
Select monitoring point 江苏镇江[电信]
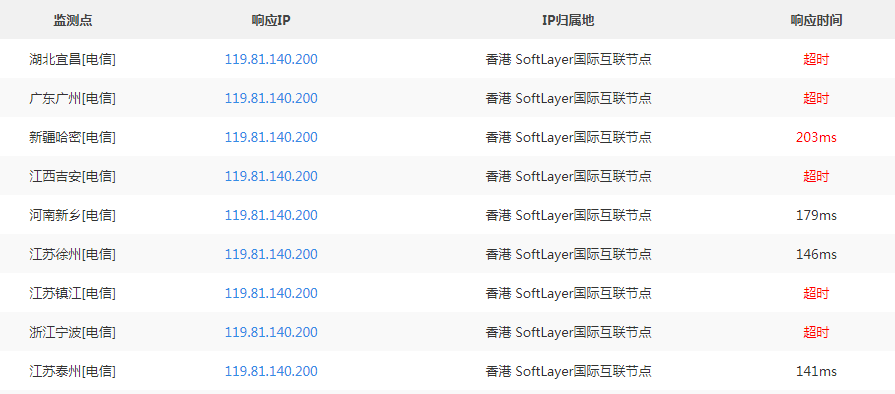coord(72,293)
